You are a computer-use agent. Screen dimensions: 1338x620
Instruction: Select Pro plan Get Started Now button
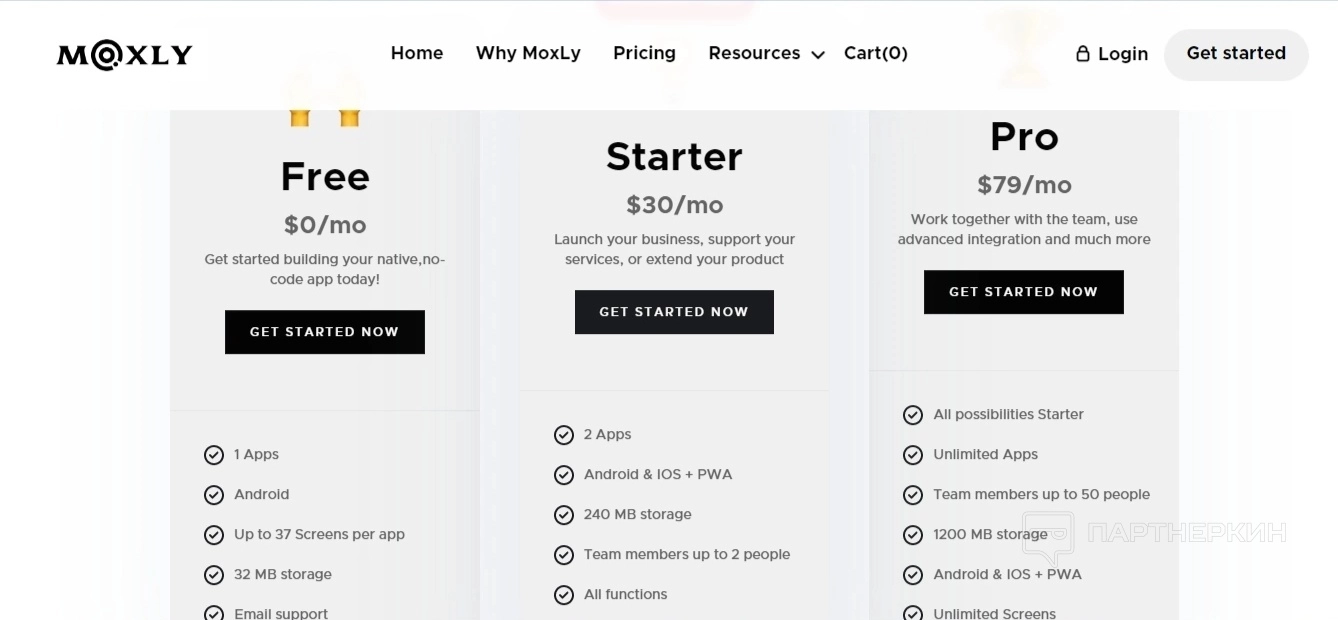[1023, 292]
